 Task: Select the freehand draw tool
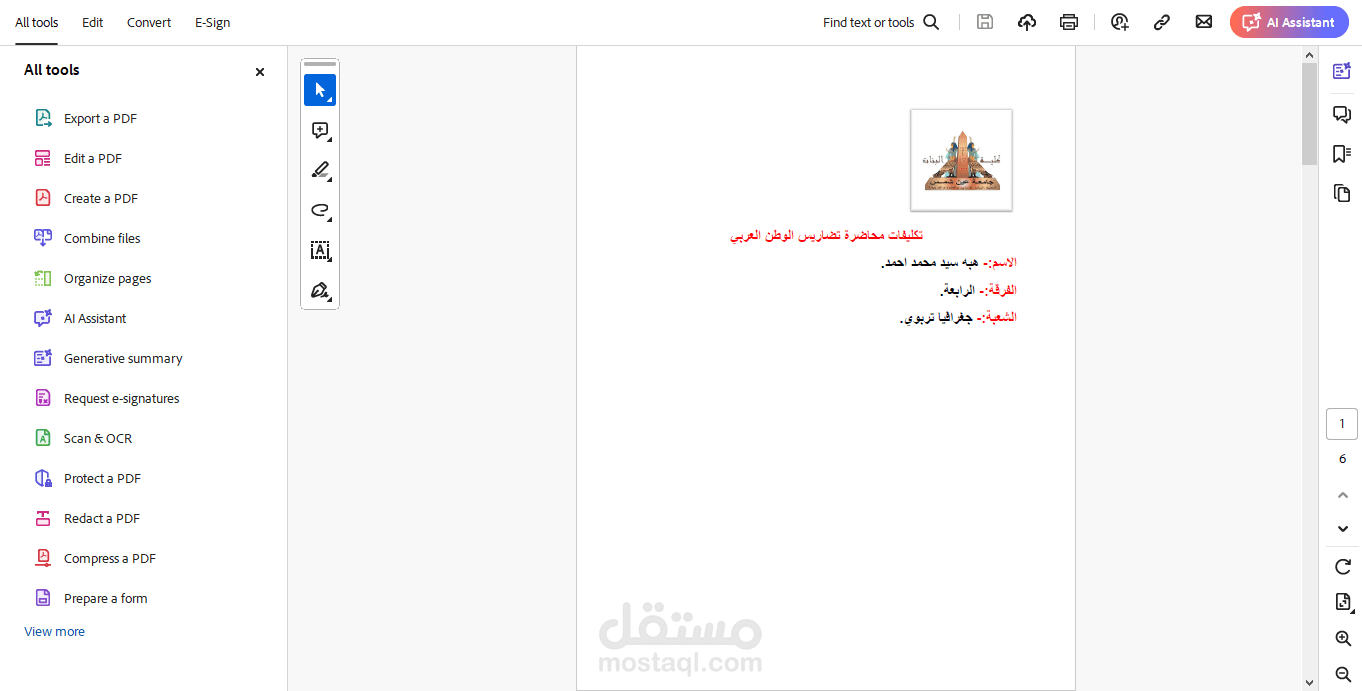[x=320, y=210]
